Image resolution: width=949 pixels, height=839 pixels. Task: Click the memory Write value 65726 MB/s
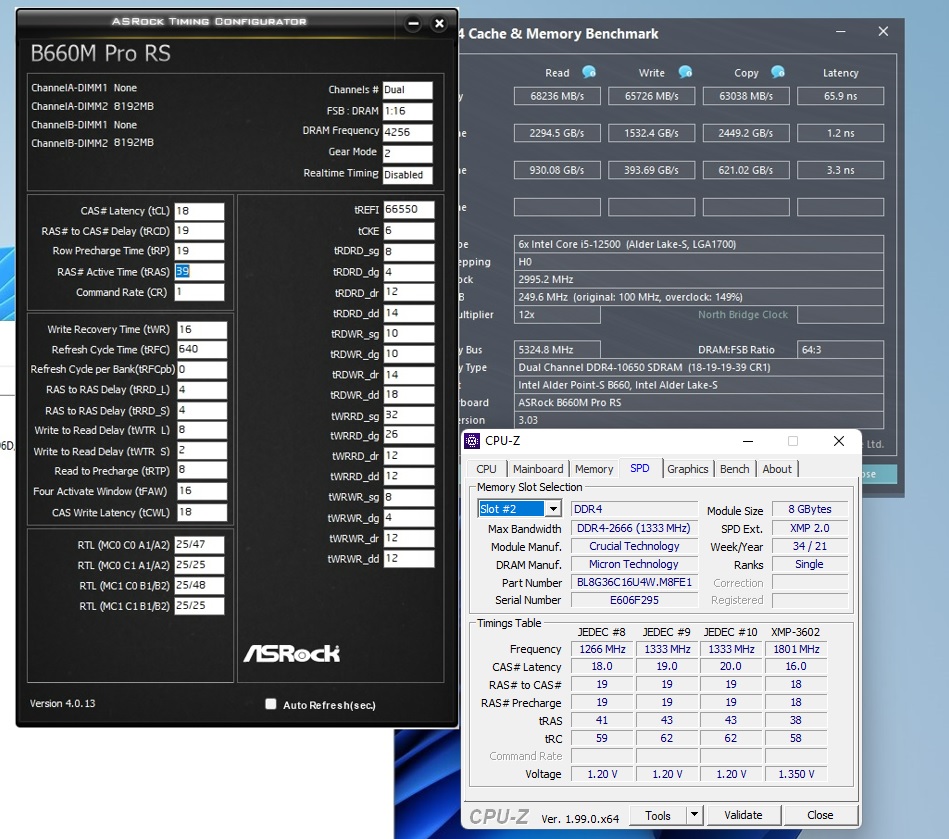point(651,96)
